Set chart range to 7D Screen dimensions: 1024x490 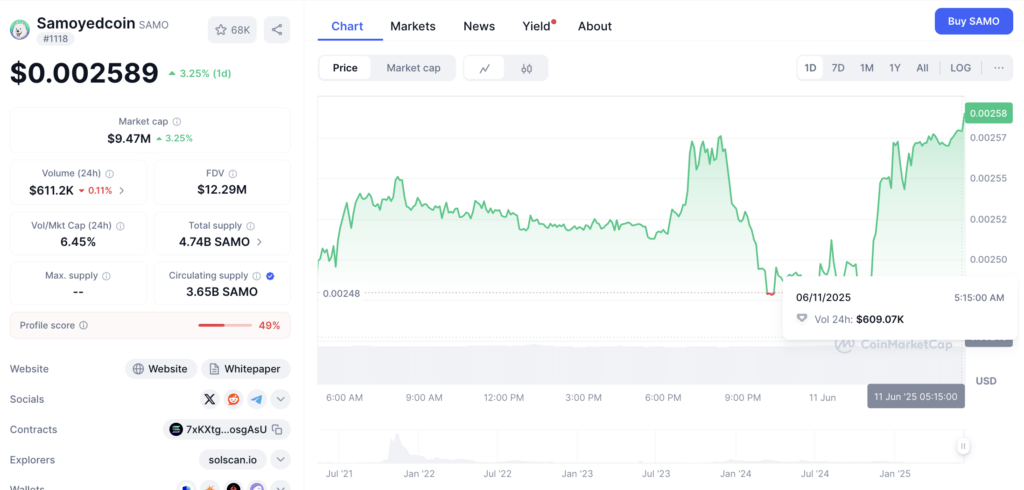pyautogui.click(x=838, y=68)
